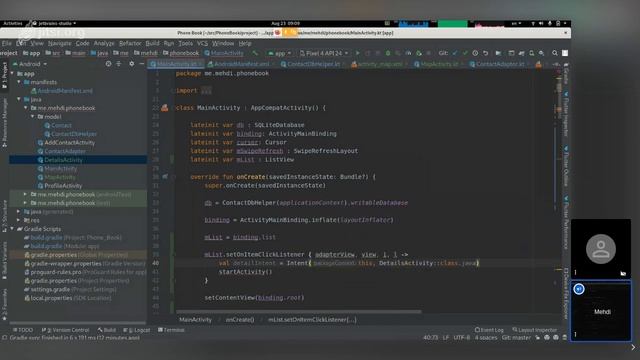The width and height of the screenshot is (640, 360).
Task: Open the Pixel 4 API 24 device dropdown
Action: [x=324, y=53]
